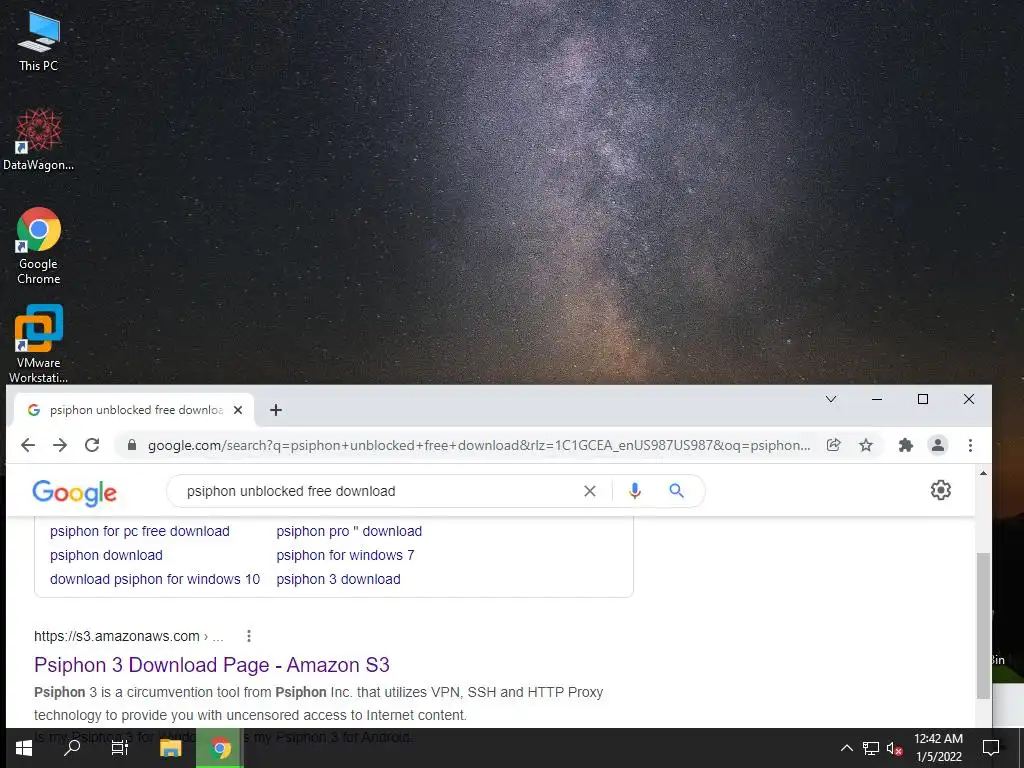
Task: Click the page vertical scrollbar thumb
Action: click(x=983, y=626)
